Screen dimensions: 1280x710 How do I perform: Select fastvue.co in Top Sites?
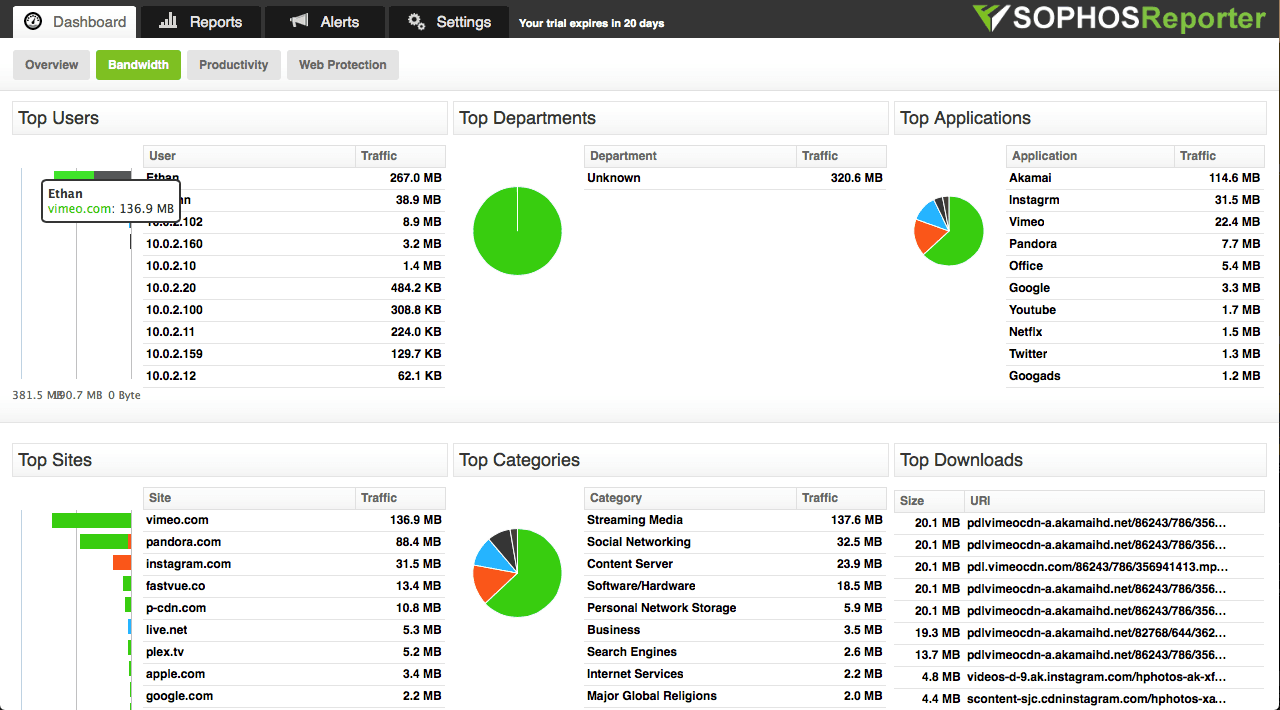coord(294,586)
